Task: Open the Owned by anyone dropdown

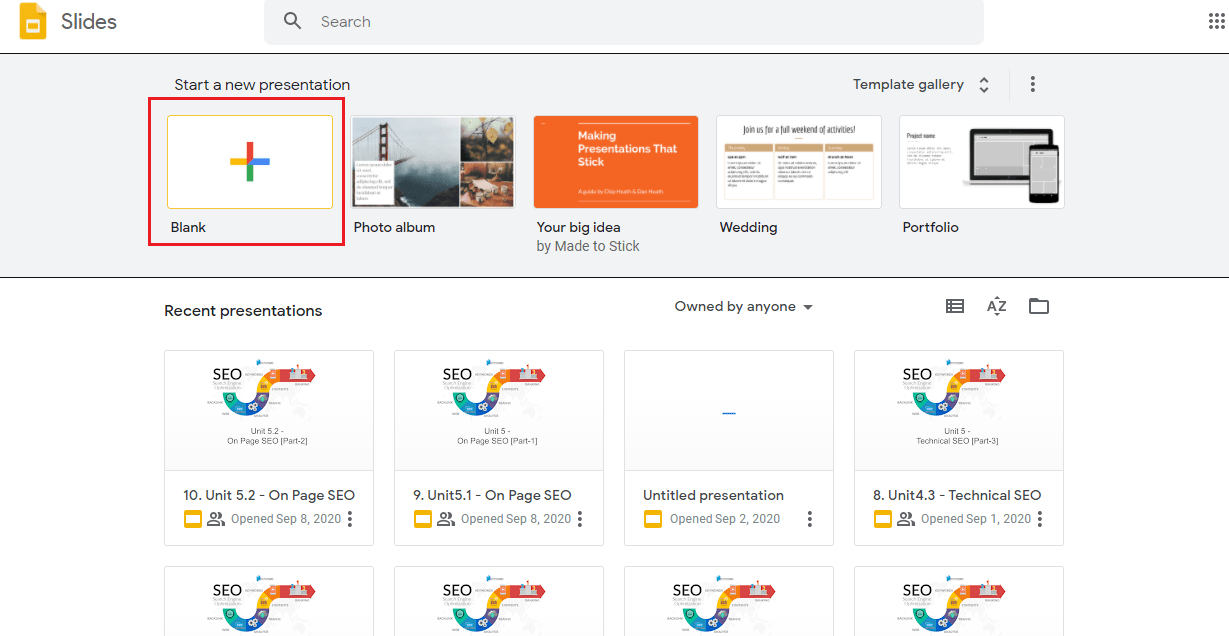Action: (744, 307)
